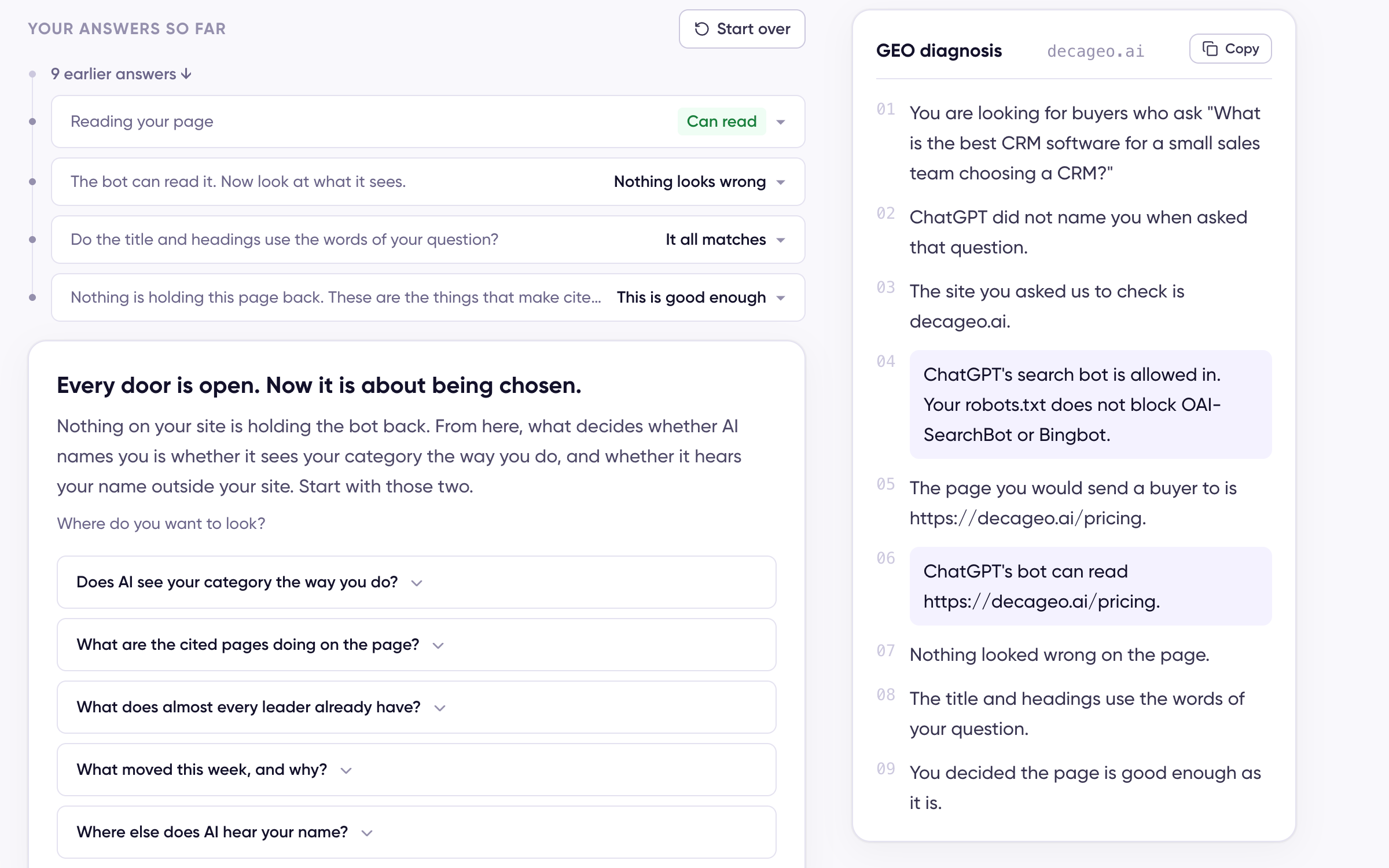
Task: Click 'Nothing is holding this page back' text
Action: coord(336,297)
